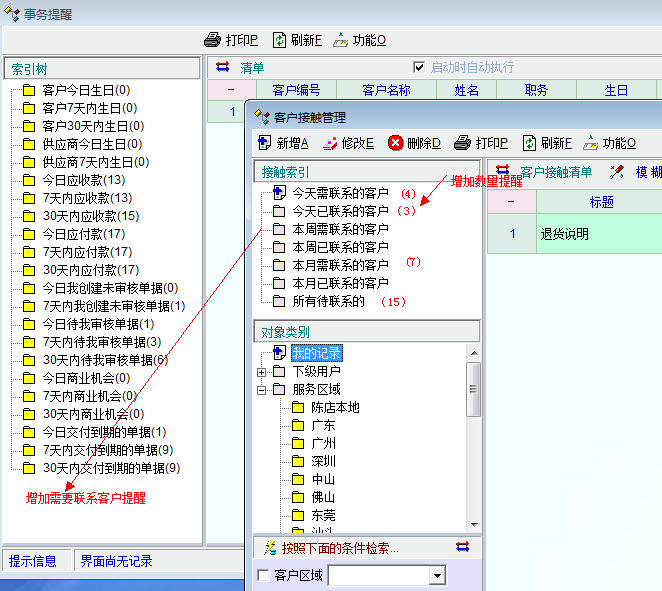Select 所有待联系的 in 接触索引
The width and height of the screenshot is (662, 591).
[x=328, y=301]
